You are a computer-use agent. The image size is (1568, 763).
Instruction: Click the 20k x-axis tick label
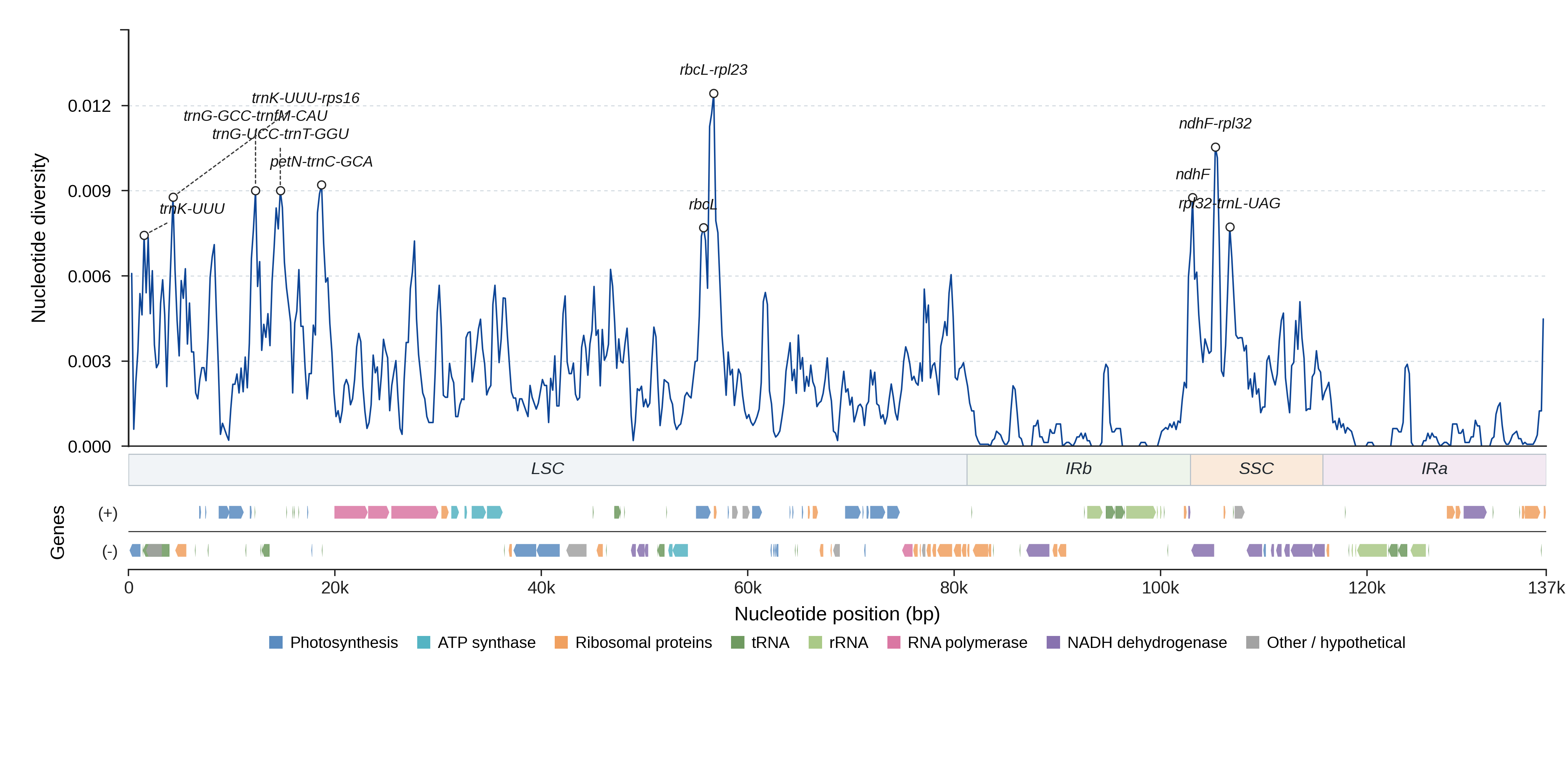[x=335, y=588]
